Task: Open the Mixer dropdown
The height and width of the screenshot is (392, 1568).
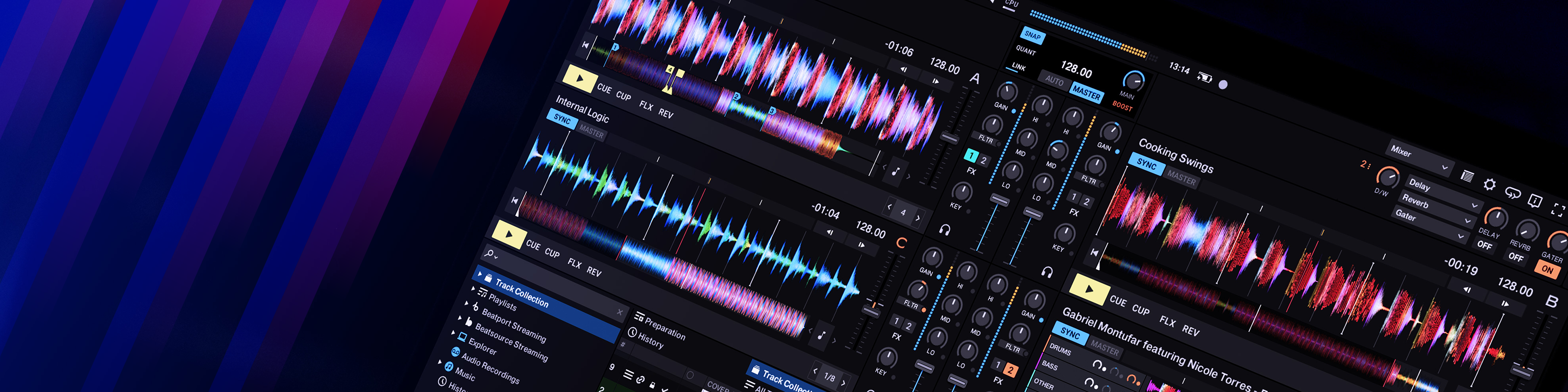Action: point(1420,158)
